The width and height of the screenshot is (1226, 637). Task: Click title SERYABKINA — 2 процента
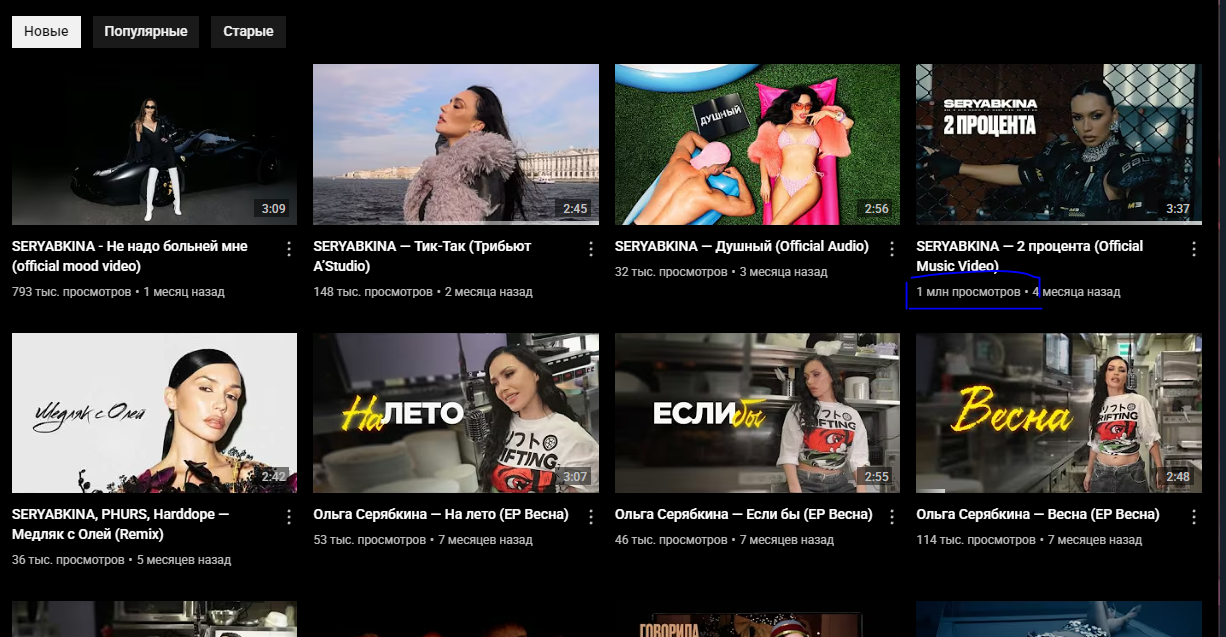(x=1030, y=256)
